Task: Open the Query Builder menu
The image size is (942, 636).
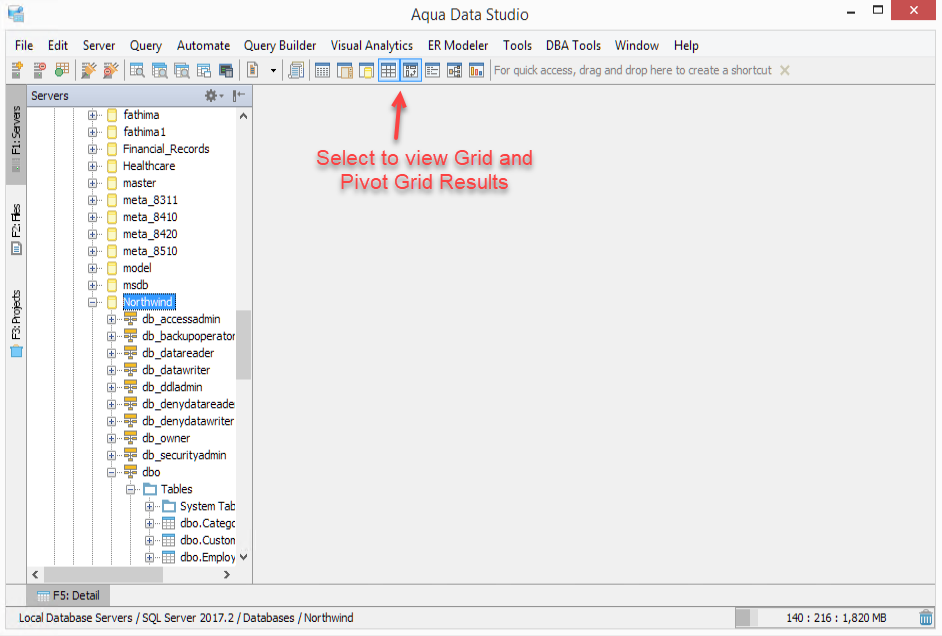Action: [x=280, y=46]
